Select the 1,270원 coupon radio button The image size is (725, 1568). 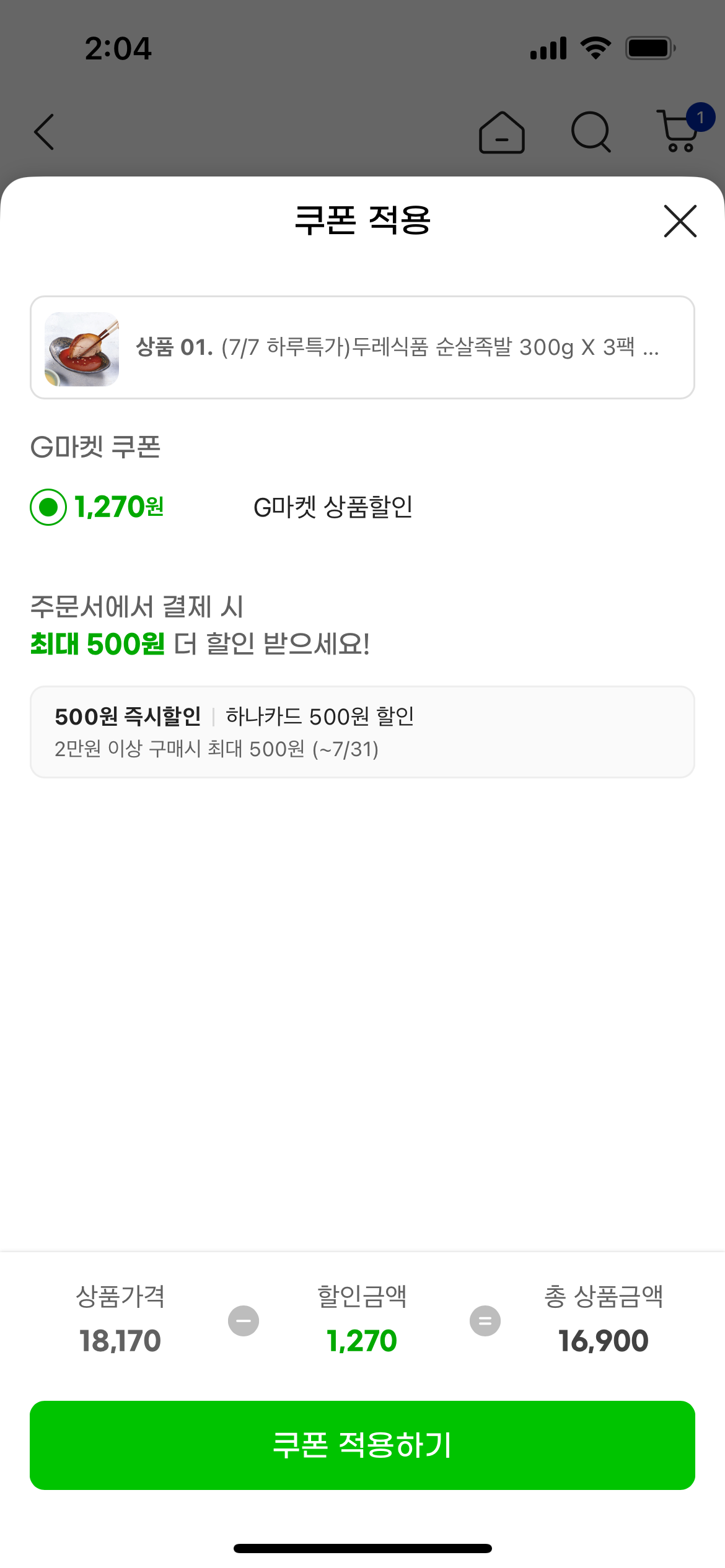click(x=48, y=507)
